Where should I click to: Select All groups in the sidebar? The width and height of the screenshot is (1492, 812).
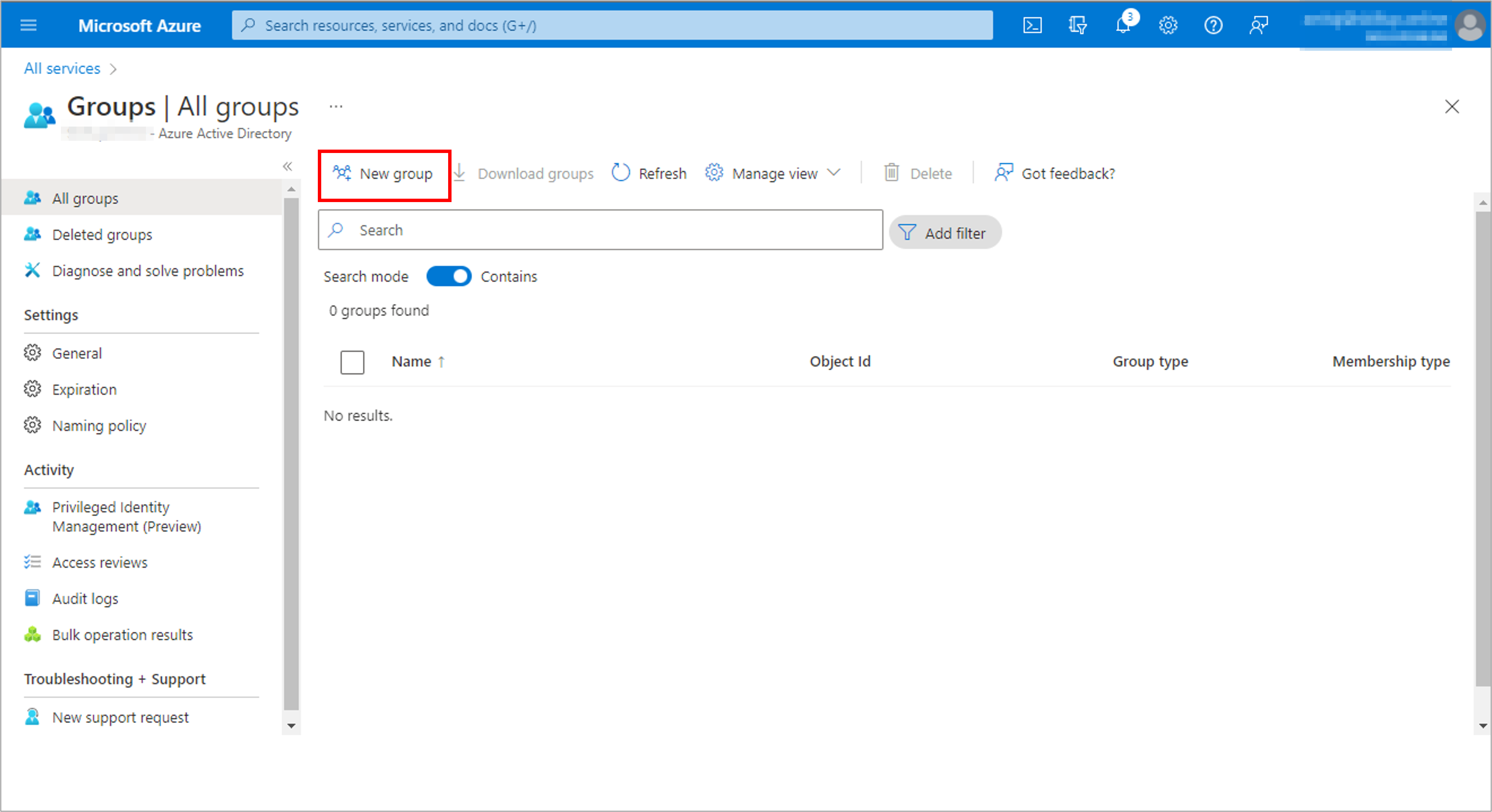[x=141, y=198]
